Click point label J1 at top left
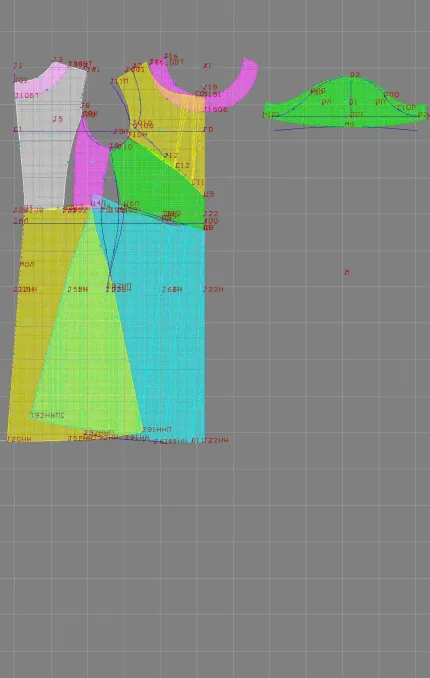 click(x=18, y=66)
